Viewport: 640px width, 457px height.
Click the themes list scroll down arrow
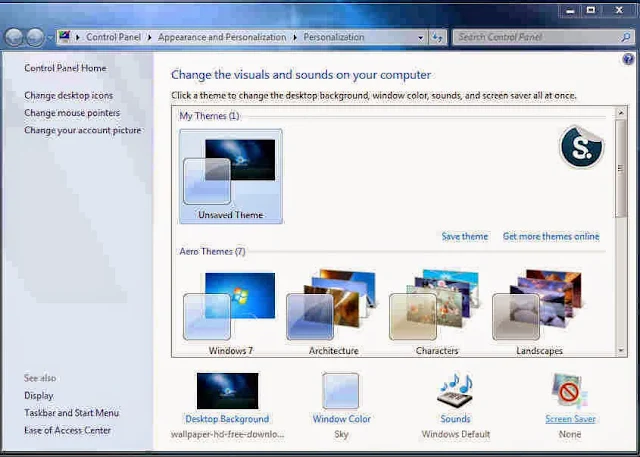coord(621,350)
